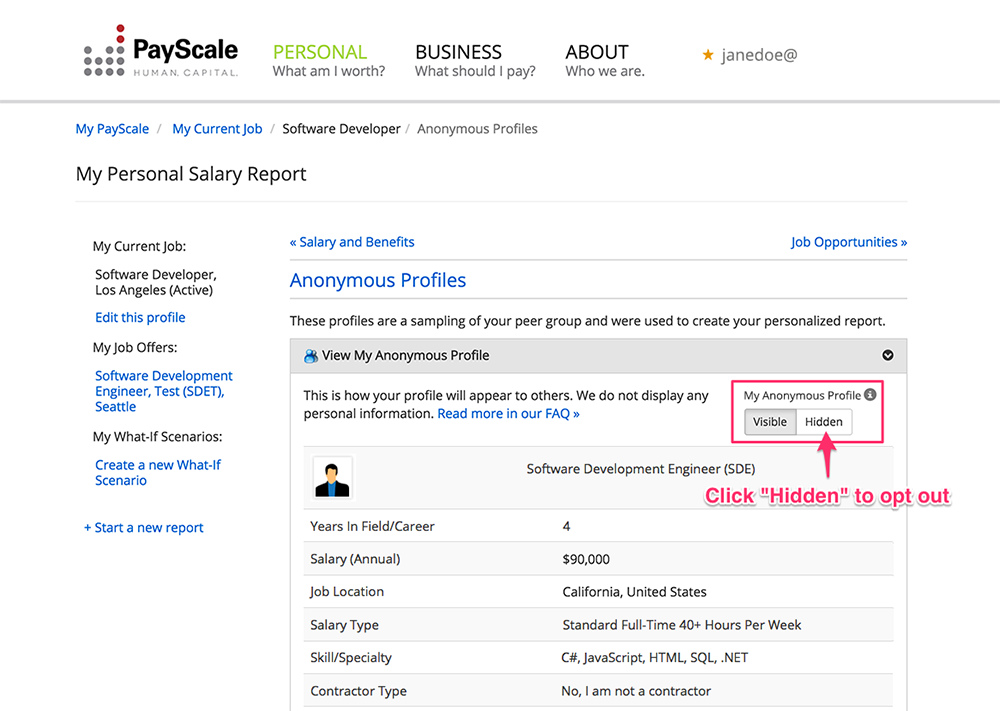Click the Years In Field value 4

[566, 527]
